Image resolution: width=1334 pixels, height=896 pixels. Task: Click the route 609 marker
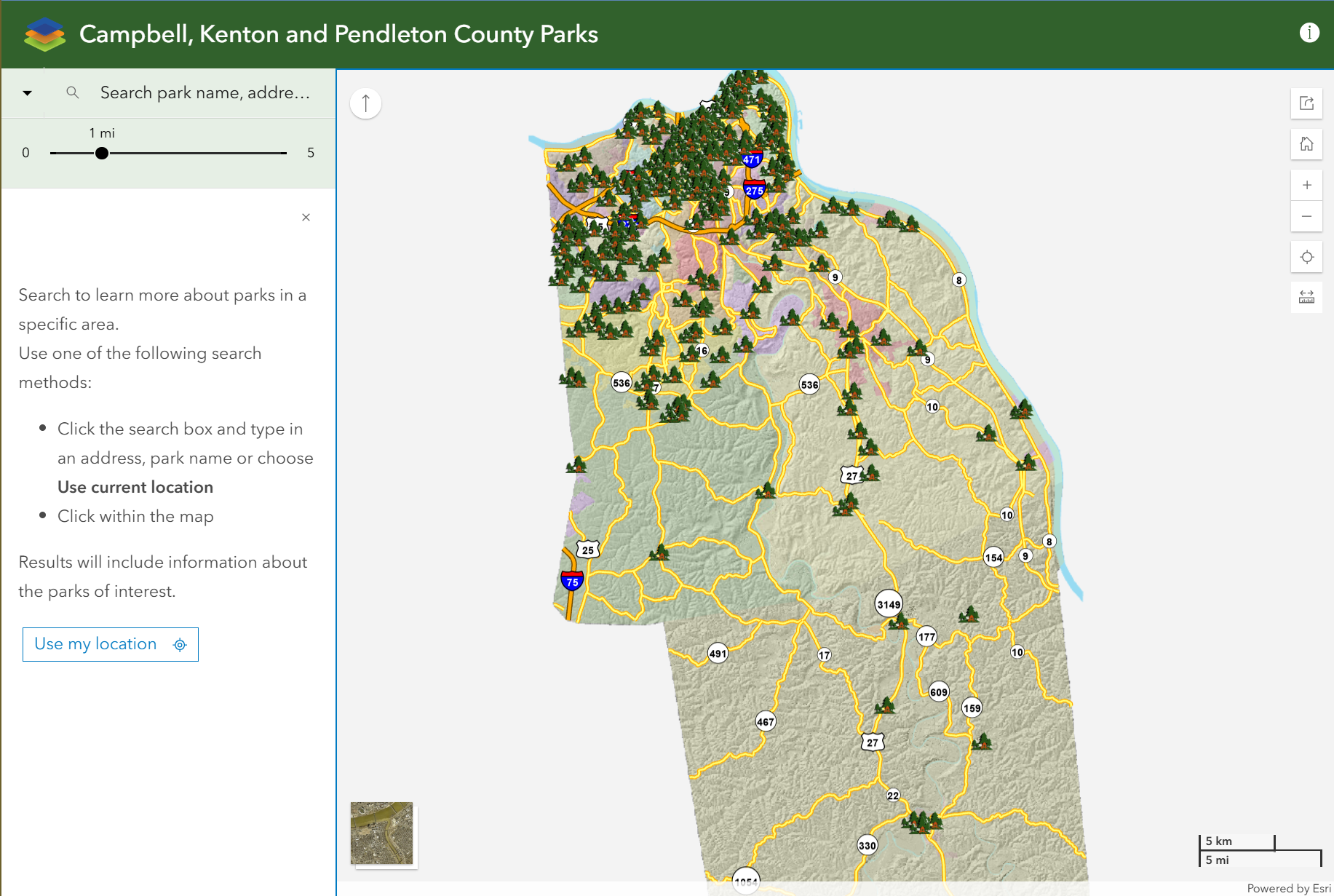[939, 691]
